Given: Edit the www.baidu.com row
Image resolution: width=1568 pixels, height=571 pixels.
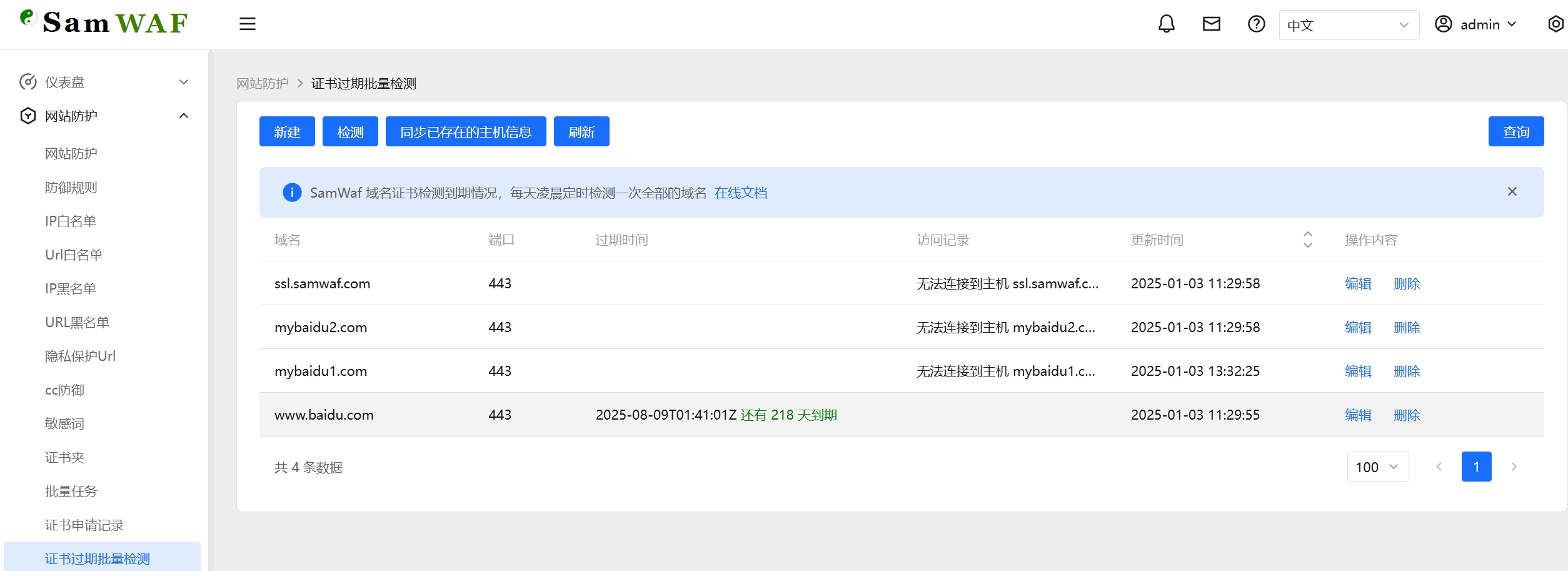Looking at the screenshot, I should (x=1358, y=415).
